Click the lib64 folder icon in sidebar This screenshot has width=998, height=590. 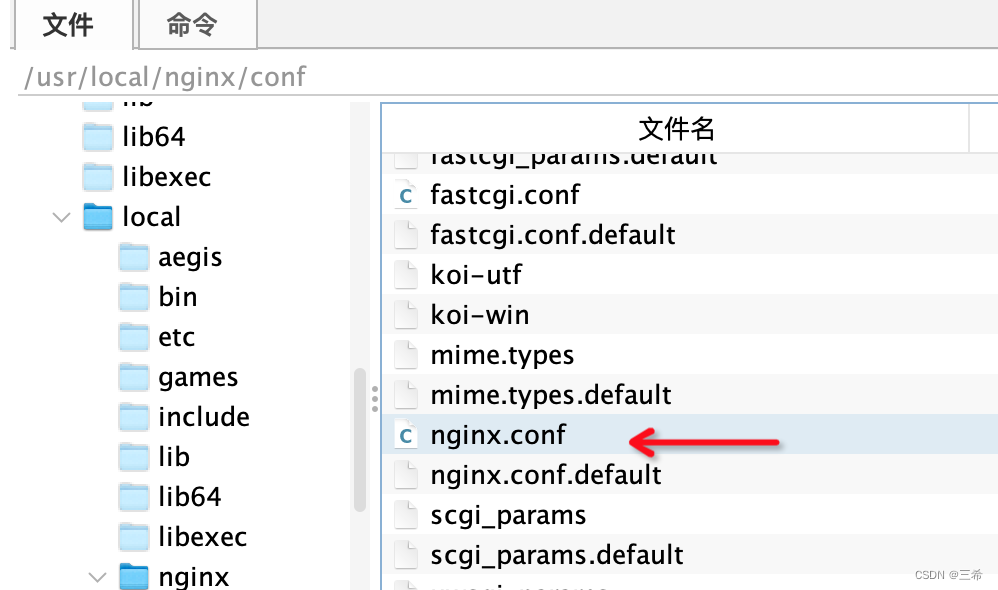(97, 137)
